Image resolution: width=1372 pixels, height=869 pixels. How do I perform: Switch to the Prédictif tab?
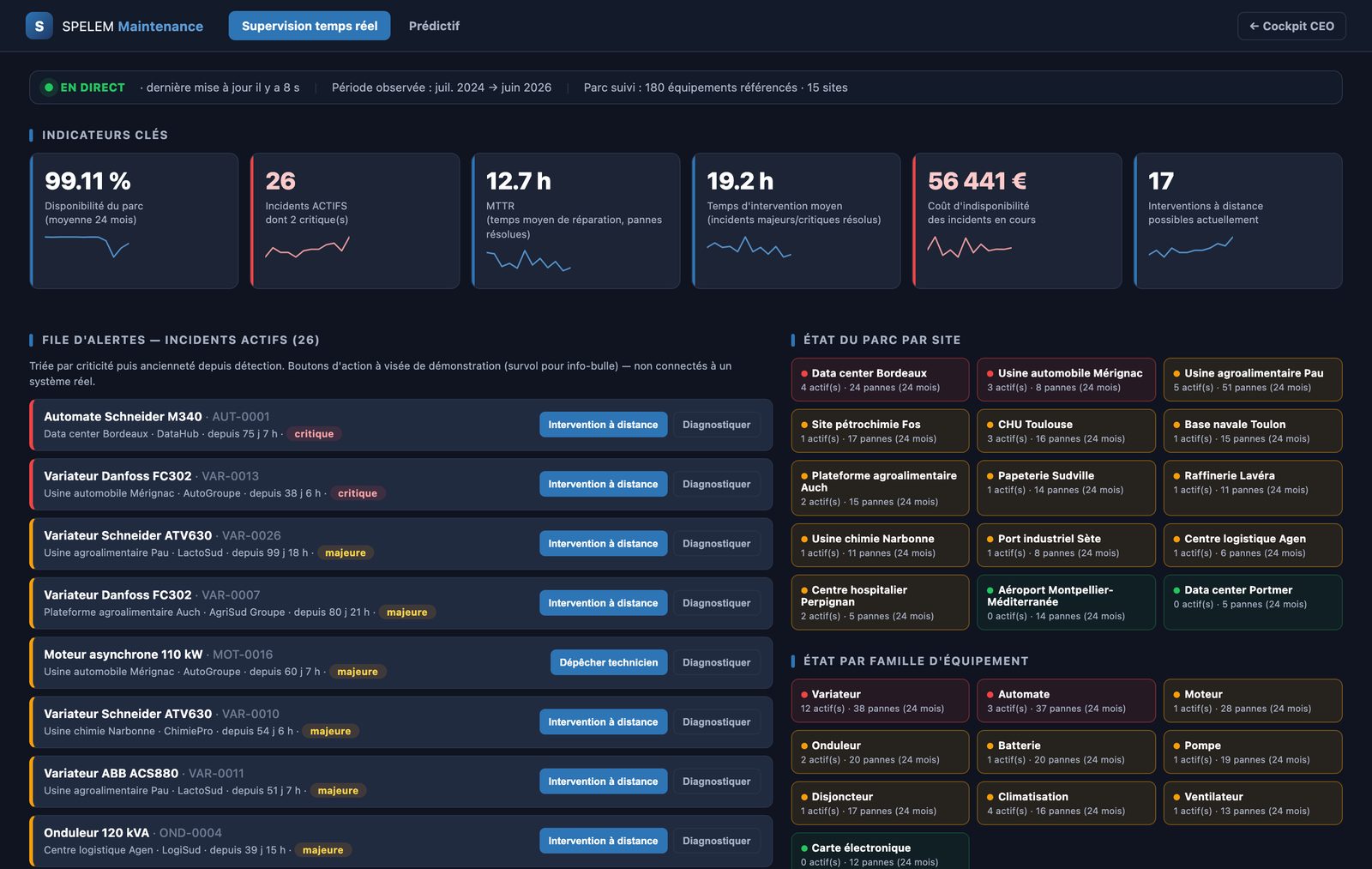click(434, 26)
